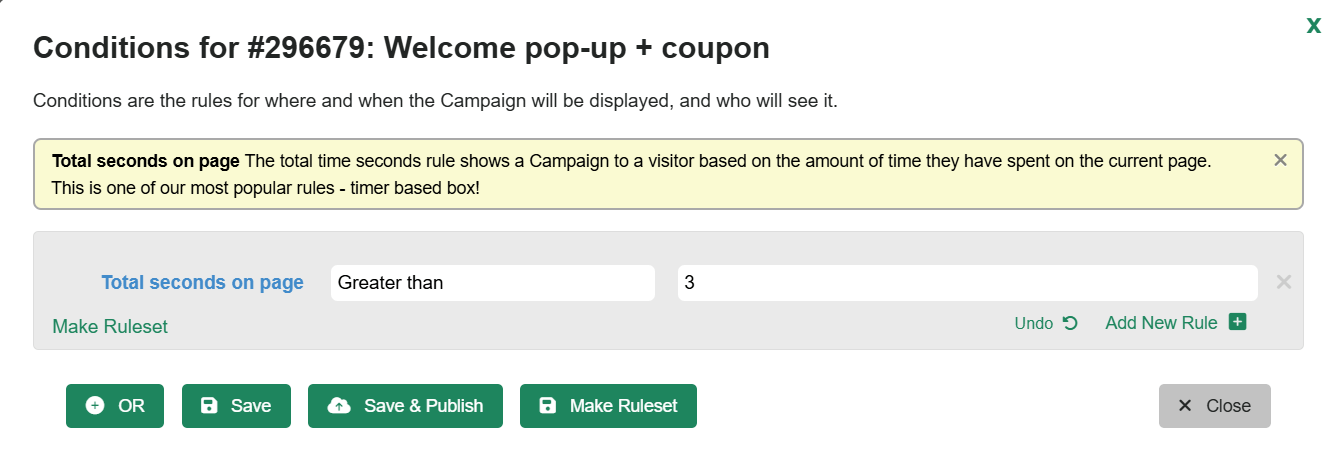
Task: Click the circled plus icon on OR button
Action: (95, 406)
